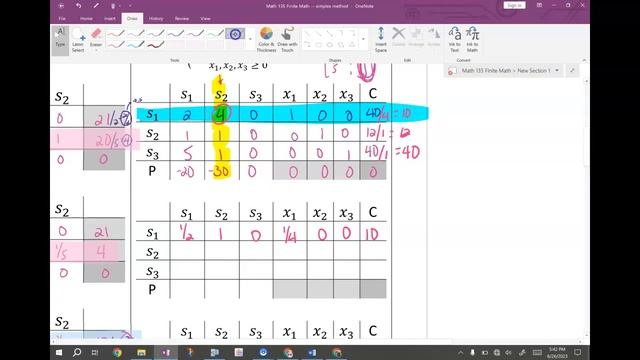
Task: Click the volume icon in system tray
Action: coord(509,353)
